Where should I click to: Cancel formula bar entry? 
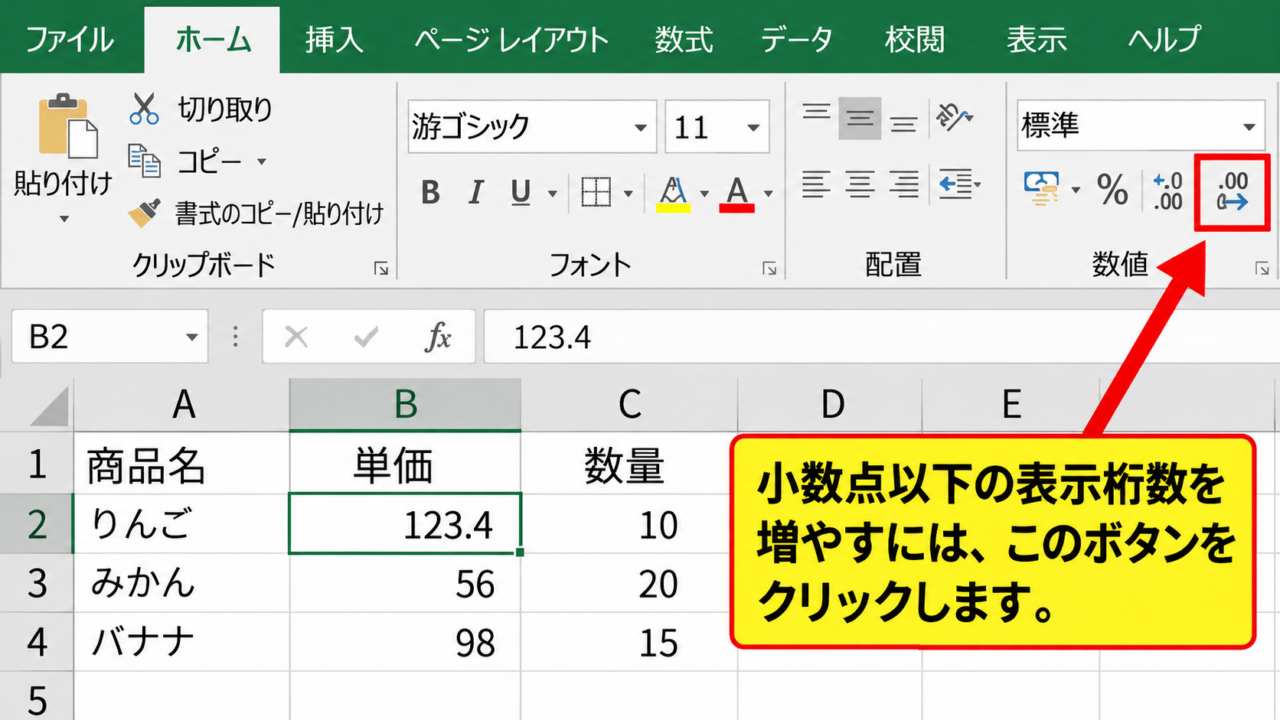pyautogui.click(x=296, y=337)
